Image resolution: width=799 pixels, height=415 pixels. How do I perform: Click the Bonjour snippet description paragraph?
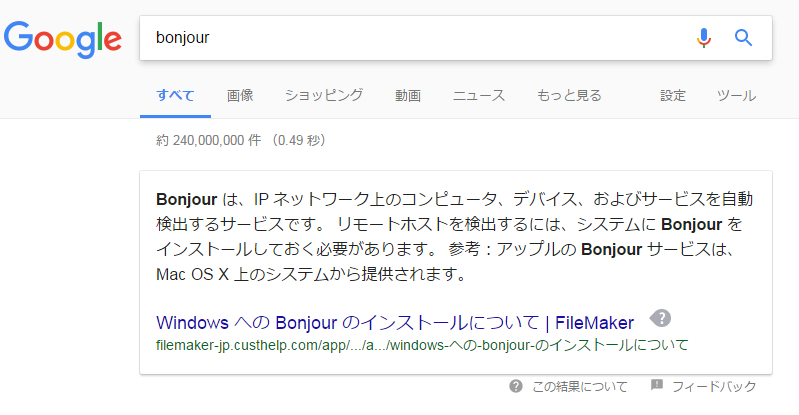[455, 237]
